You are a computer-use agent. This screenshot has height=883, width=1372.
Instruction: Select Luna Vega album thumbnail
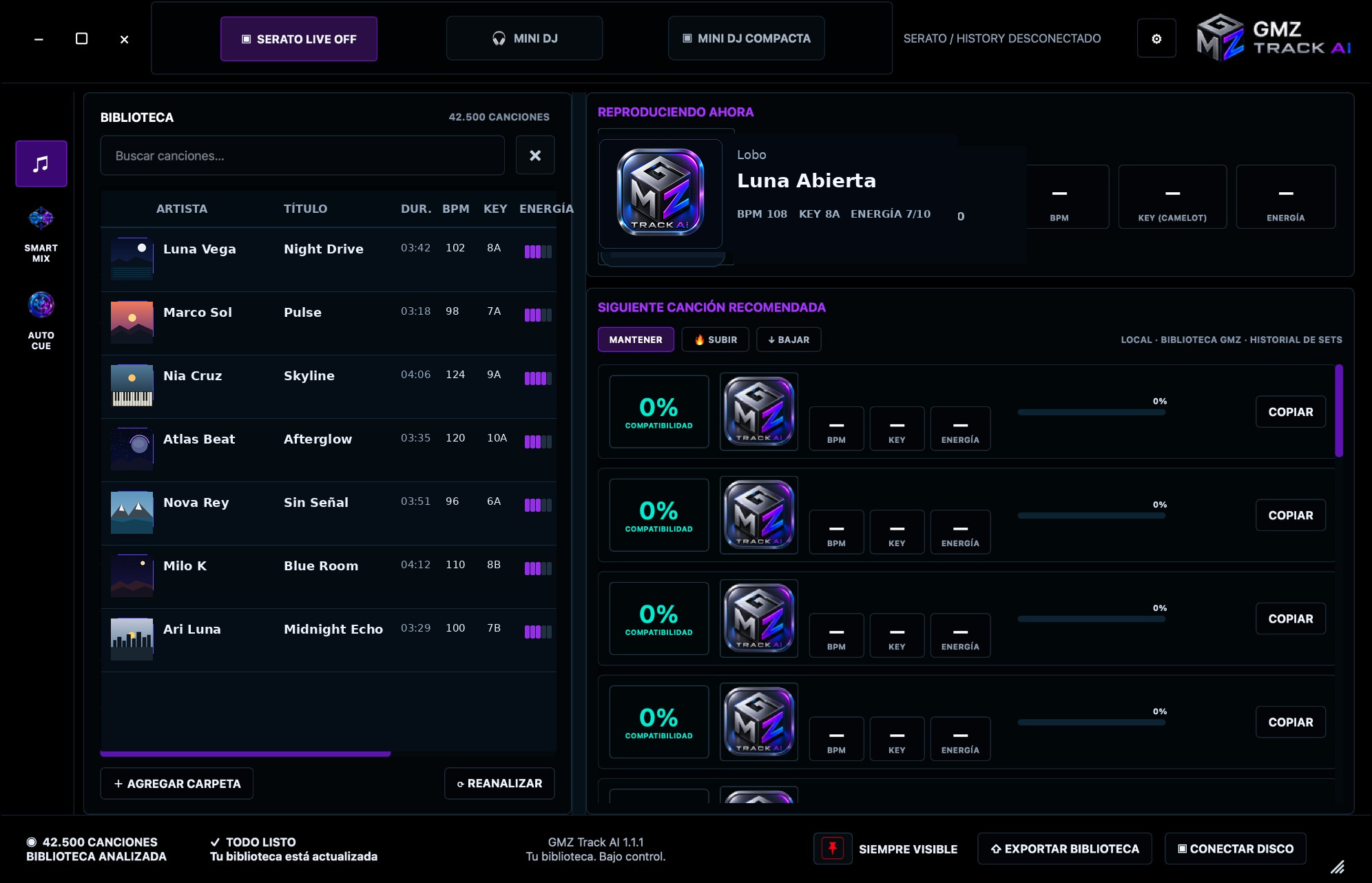[x=132, y=259]
